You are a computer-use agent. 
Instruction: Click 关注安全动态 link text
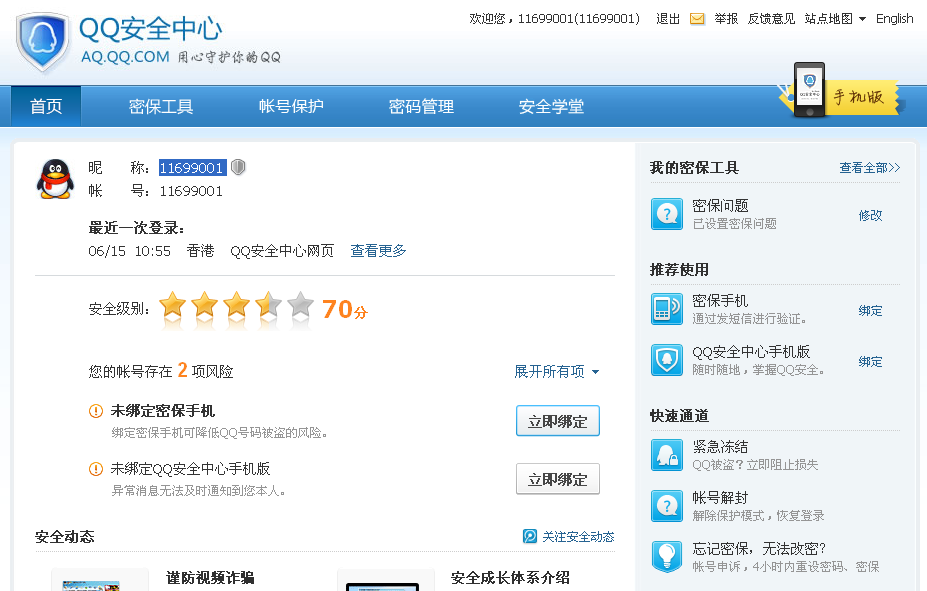coord(578,537)
